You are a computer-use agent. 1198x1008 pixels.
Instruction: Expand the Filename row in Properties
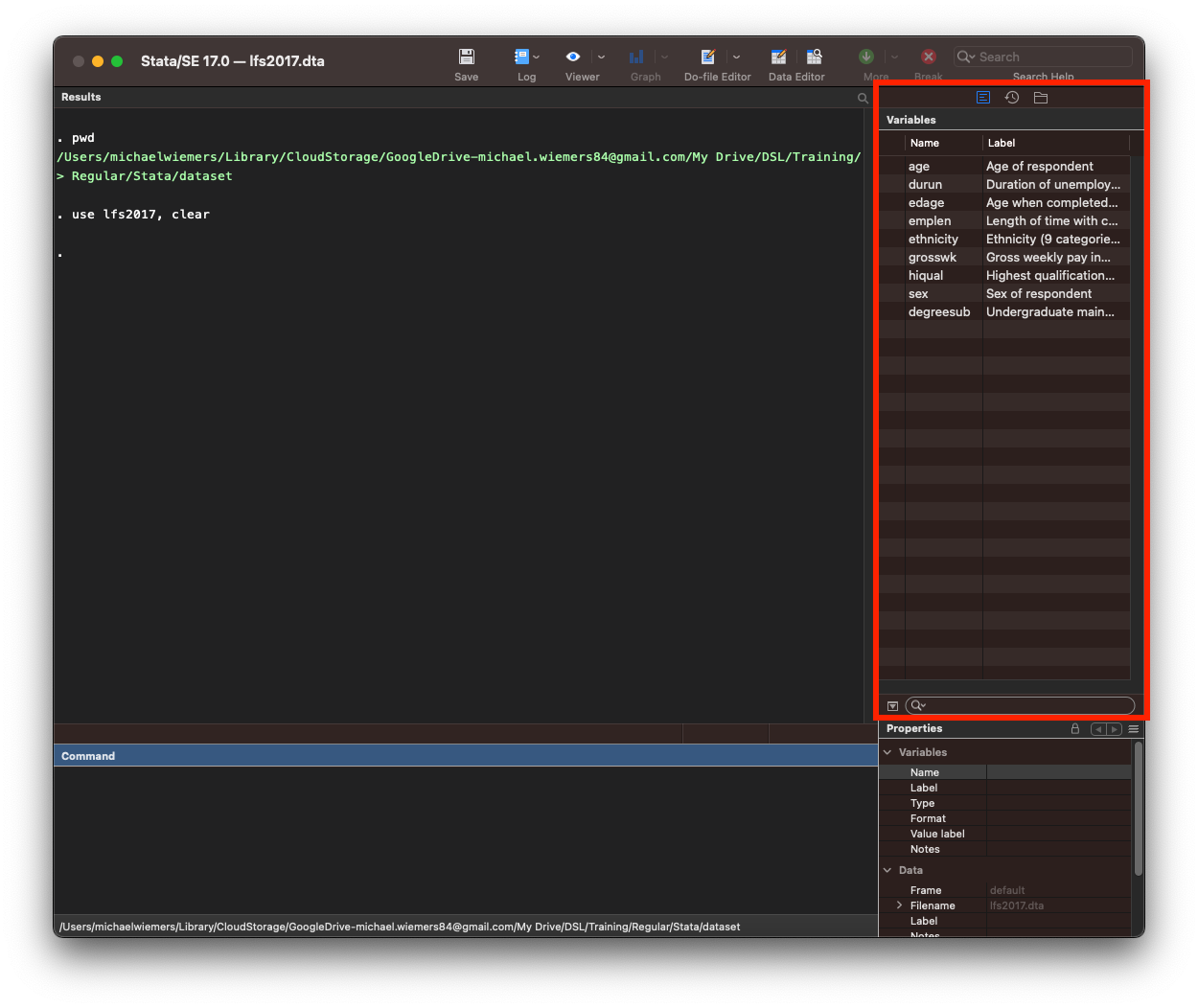point(899,905)
